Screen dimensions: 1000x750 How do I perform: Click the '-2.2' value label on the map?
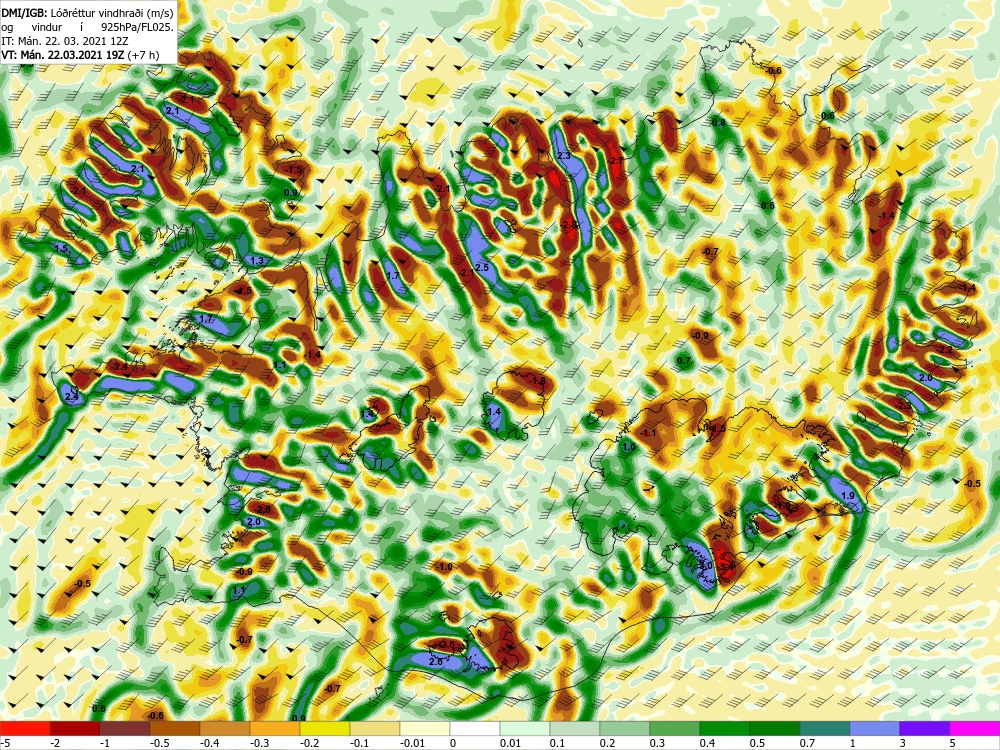pos(945,350)
